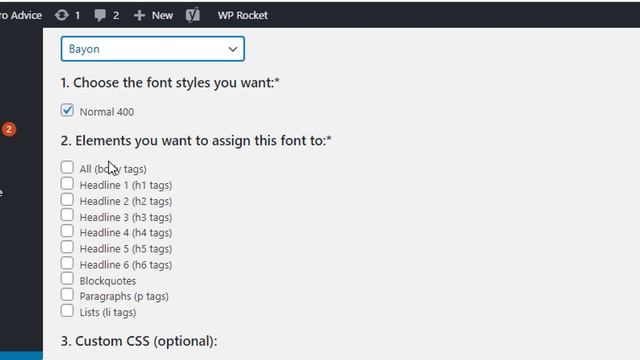Image resolution: width=640 pixels, height=360 pixels.
Task: Click the chevron arrow in font dropdown
Action: pyautogui.click(x=233, y=49)
